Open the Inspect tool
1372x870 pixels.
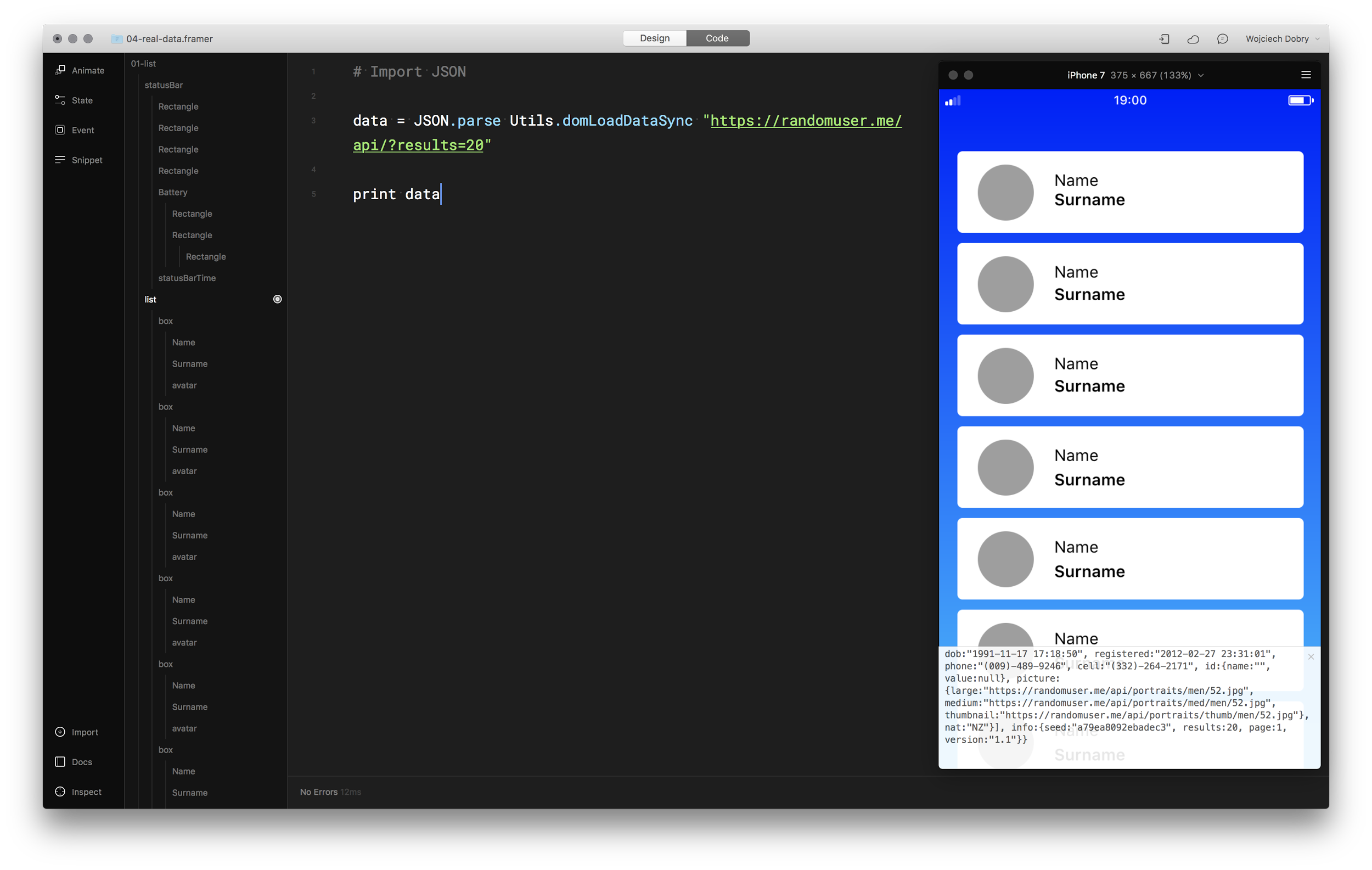coord(78,792)
